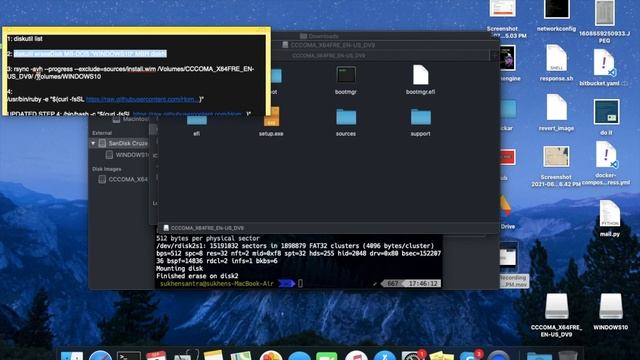Select the CCCOMA_X64 disk image in the sidebar
Screen dimensions: 640x360
coord(123,179)
